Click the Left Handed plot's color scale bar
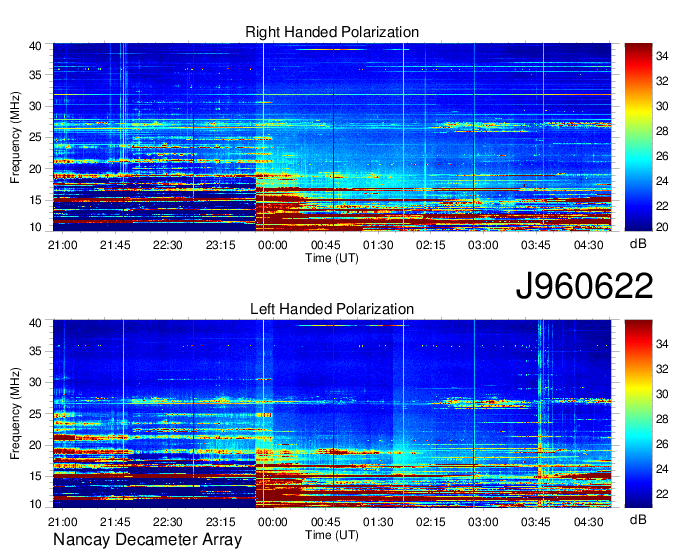680x552 pixels. pyautogui.click(x=638, y=414)
